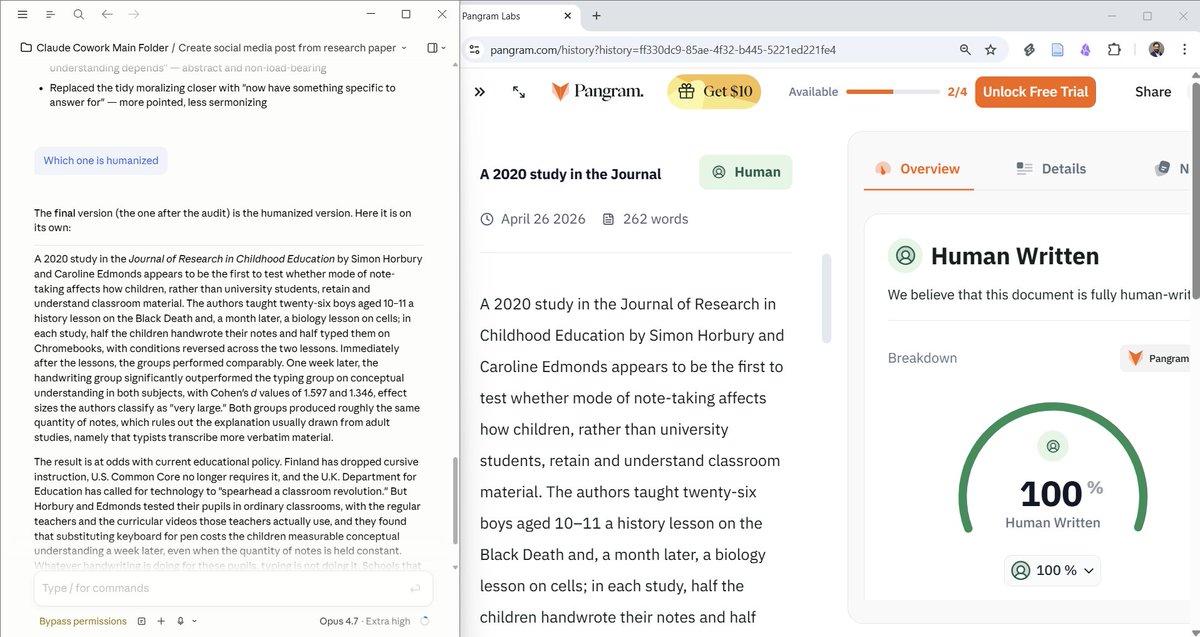
Task: Go back in Claude navigation
Action: pos(106,15)
